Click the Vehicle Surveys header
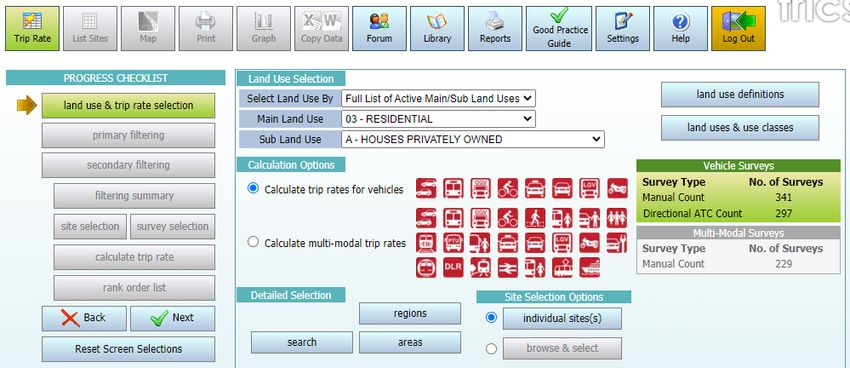This screenshot has height=368, width=850. click(738, 166)
